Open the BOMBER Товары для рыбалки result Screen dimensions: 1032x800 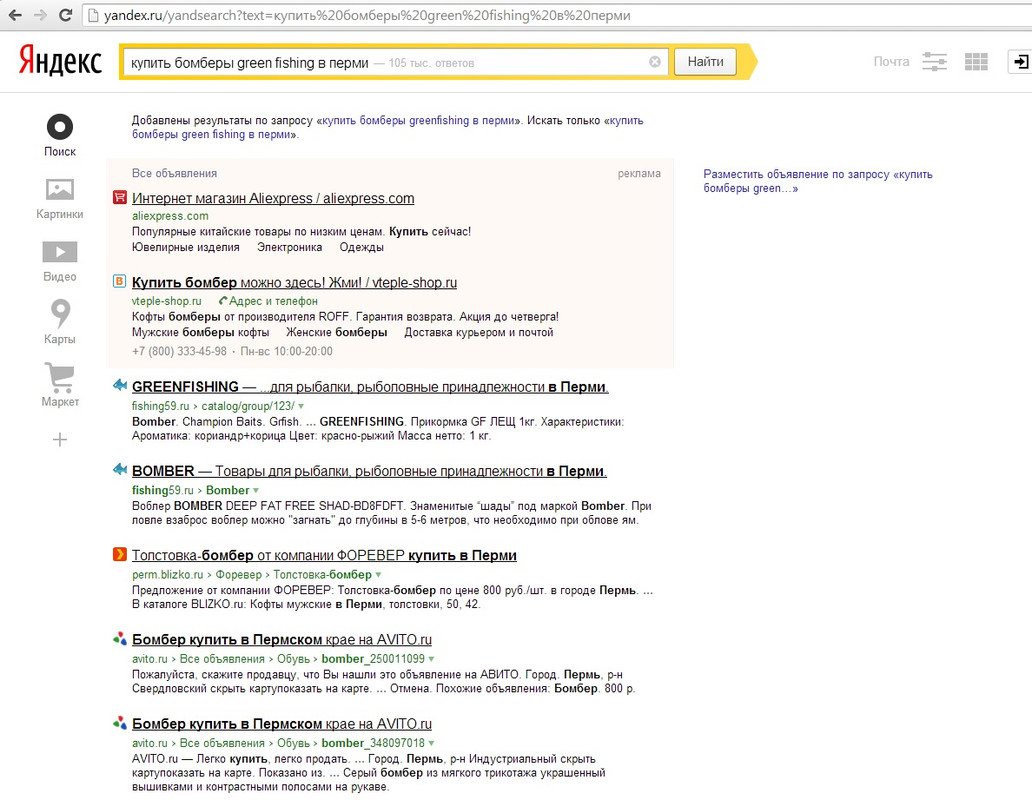tap(369, 471)
